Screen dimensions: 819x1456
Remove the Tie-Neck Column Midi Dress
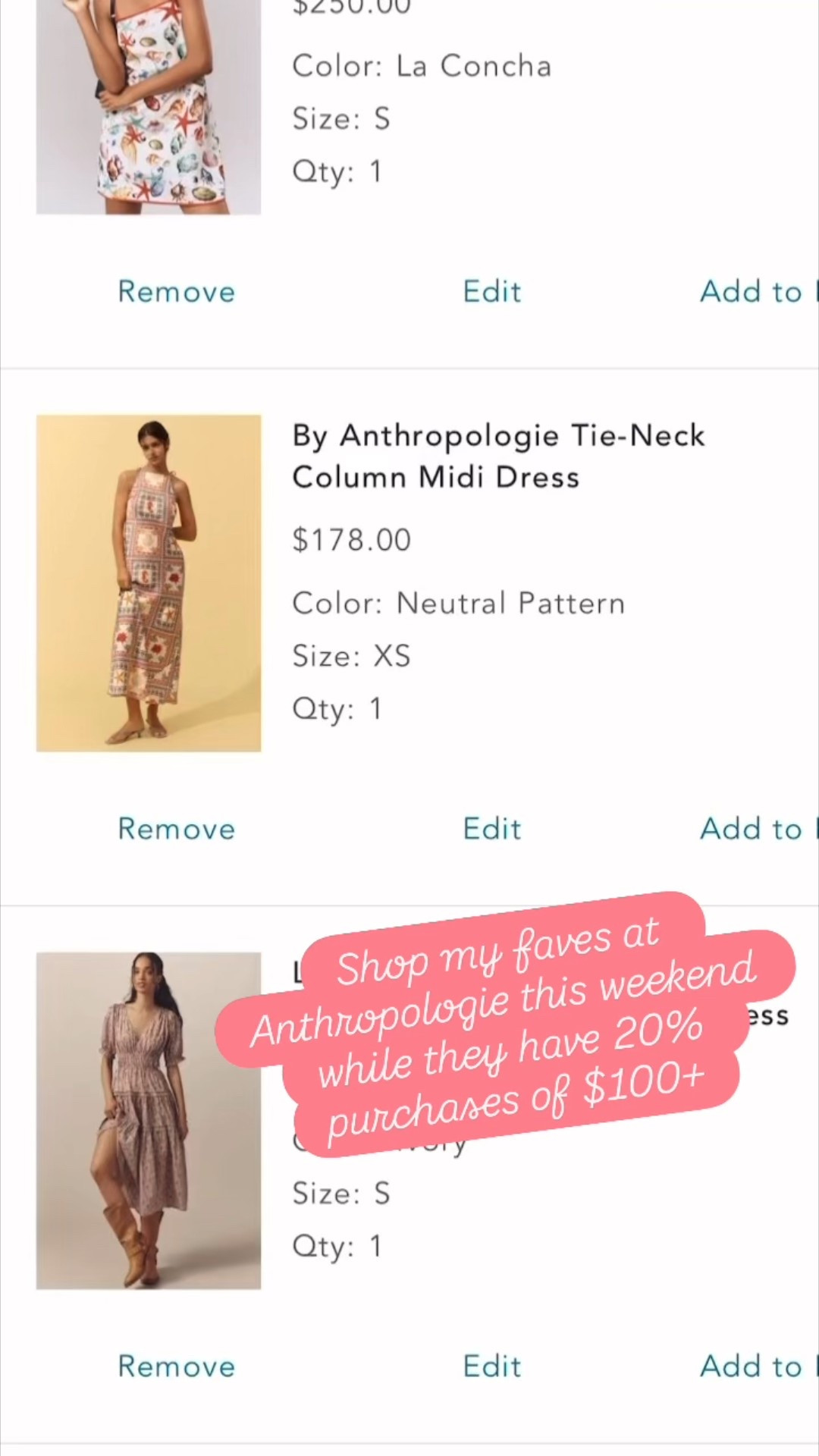pyautogui.click(x=176, y=828)
